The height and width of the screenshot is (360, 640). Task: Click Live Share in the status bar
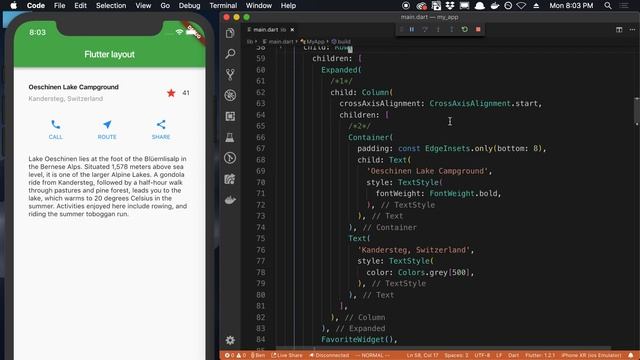pos(287,355)
